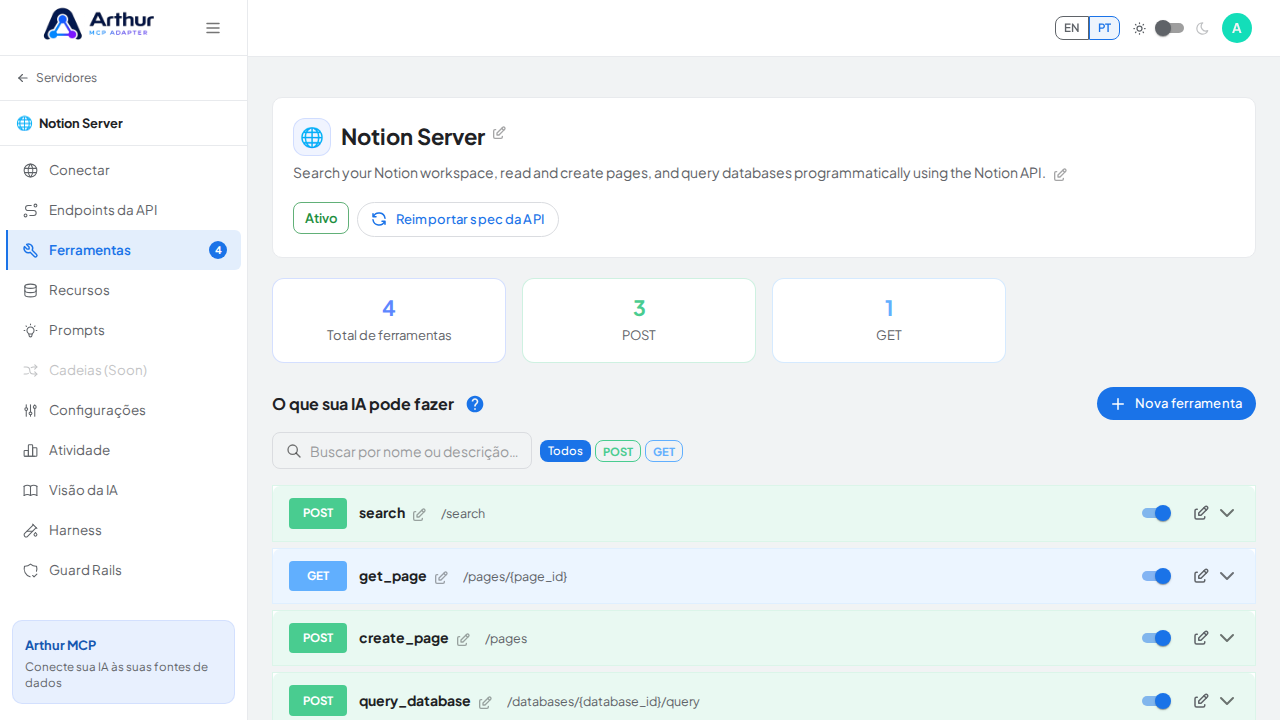
Task: Click the GET count stat card
Action: pyautogui.click(x=889, y=320)
